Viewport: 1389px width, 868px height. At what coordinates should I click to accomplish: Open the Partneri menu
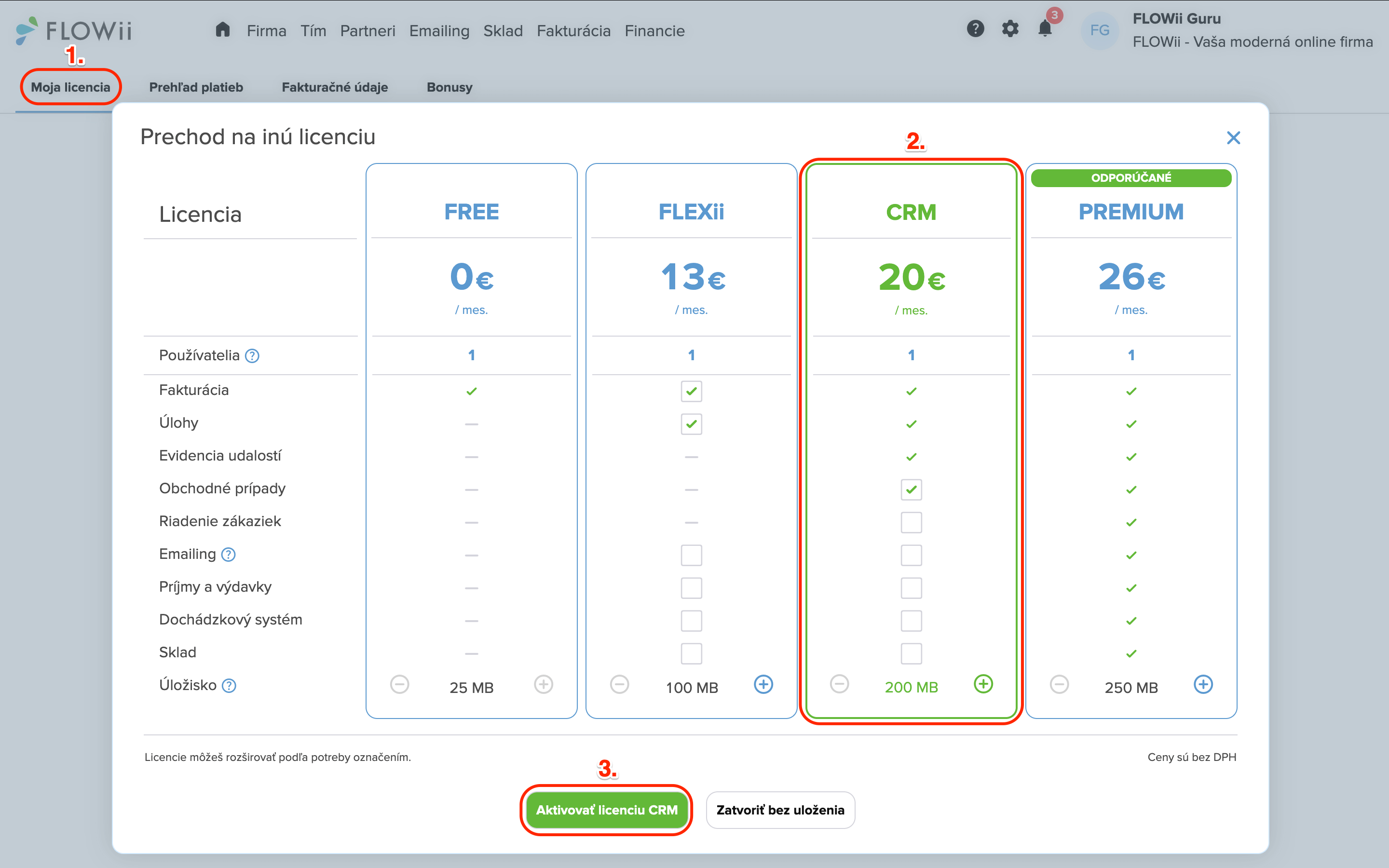[x=368, y=31]
